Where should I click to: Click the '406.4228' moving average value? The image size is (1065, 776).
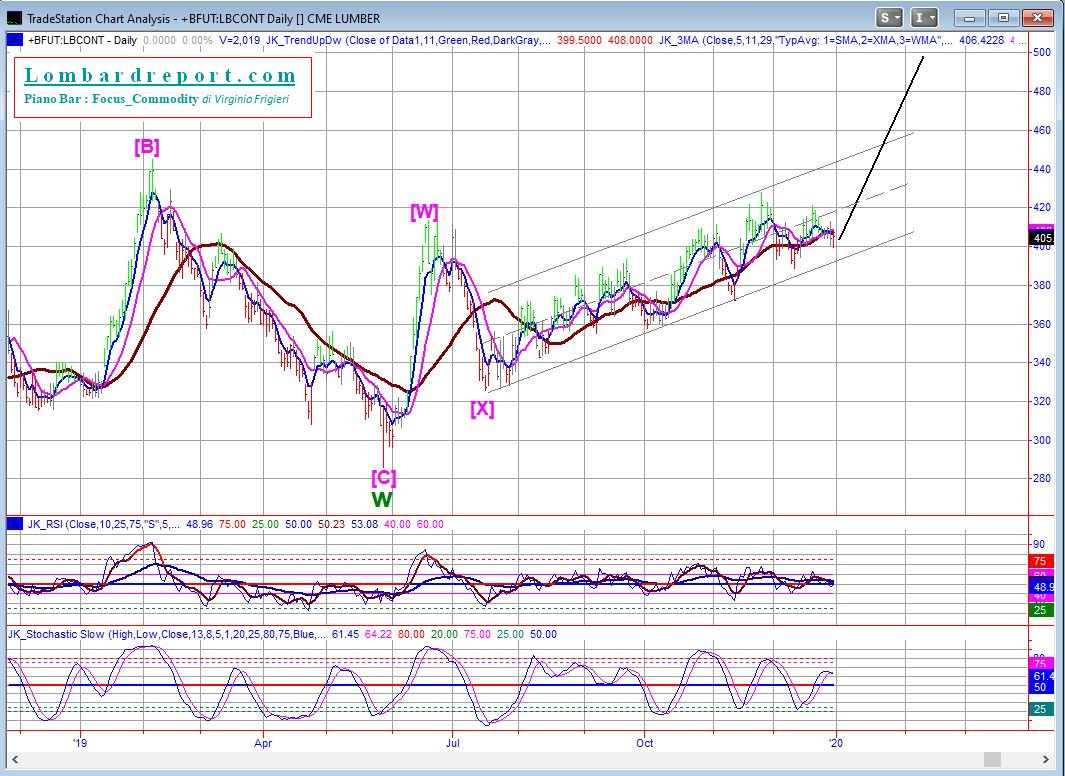[x=981, y=40]
